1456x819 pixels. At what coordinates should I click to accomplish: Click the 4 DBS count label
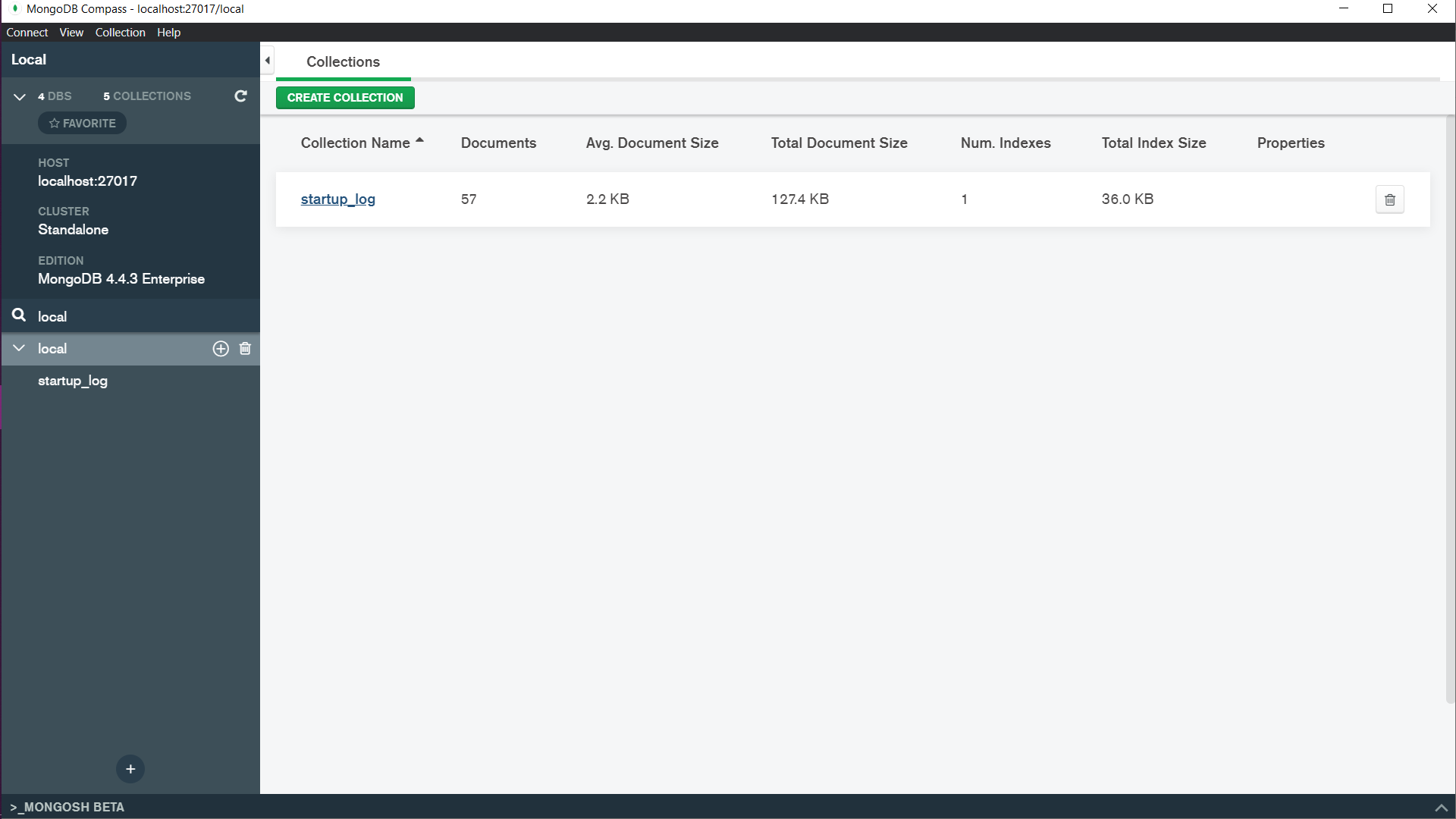click(x=55, y=96)
